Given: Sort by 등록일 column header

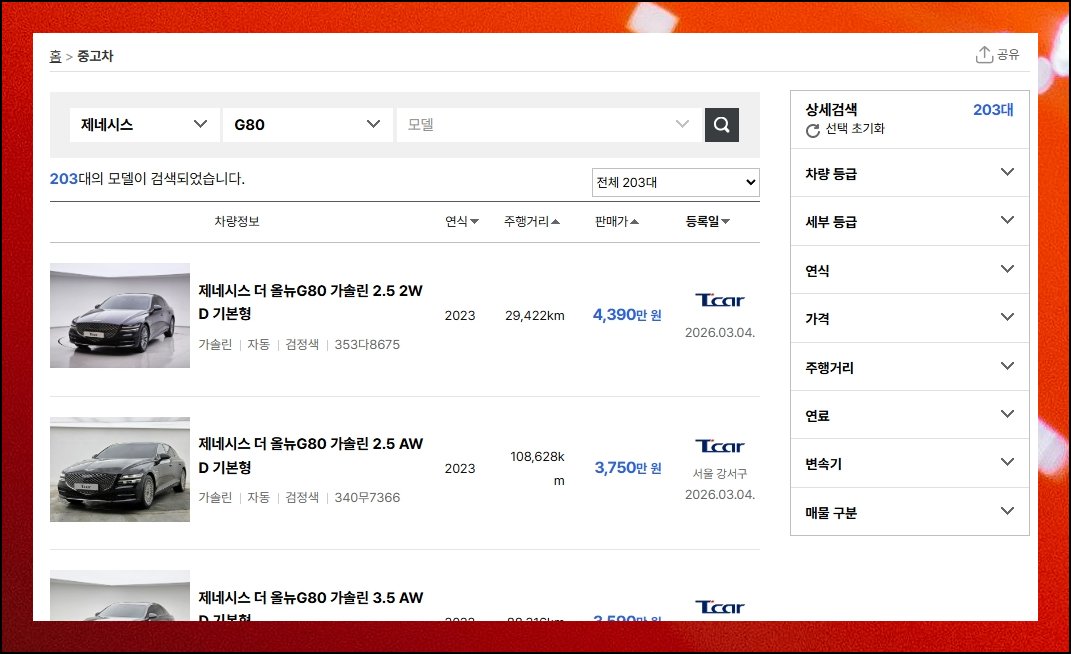Looking at the screenshot, I should coord(708,221).
